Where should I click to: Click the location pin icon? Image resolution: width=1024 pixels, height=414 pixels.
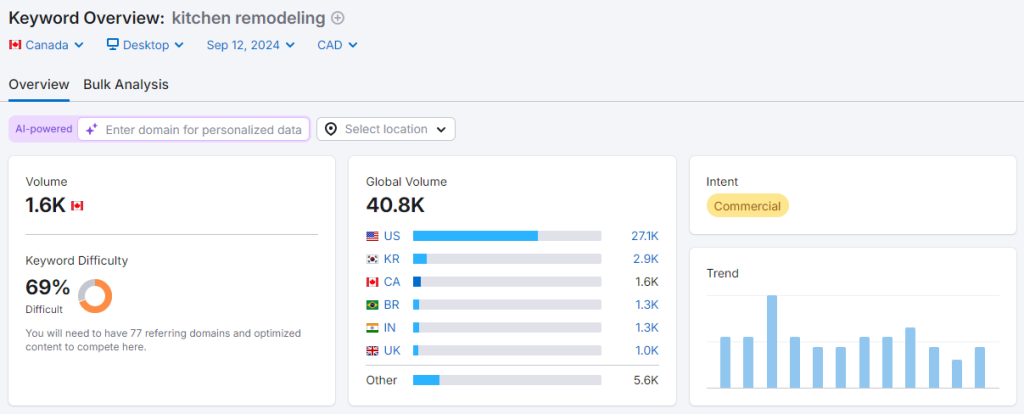331,129
